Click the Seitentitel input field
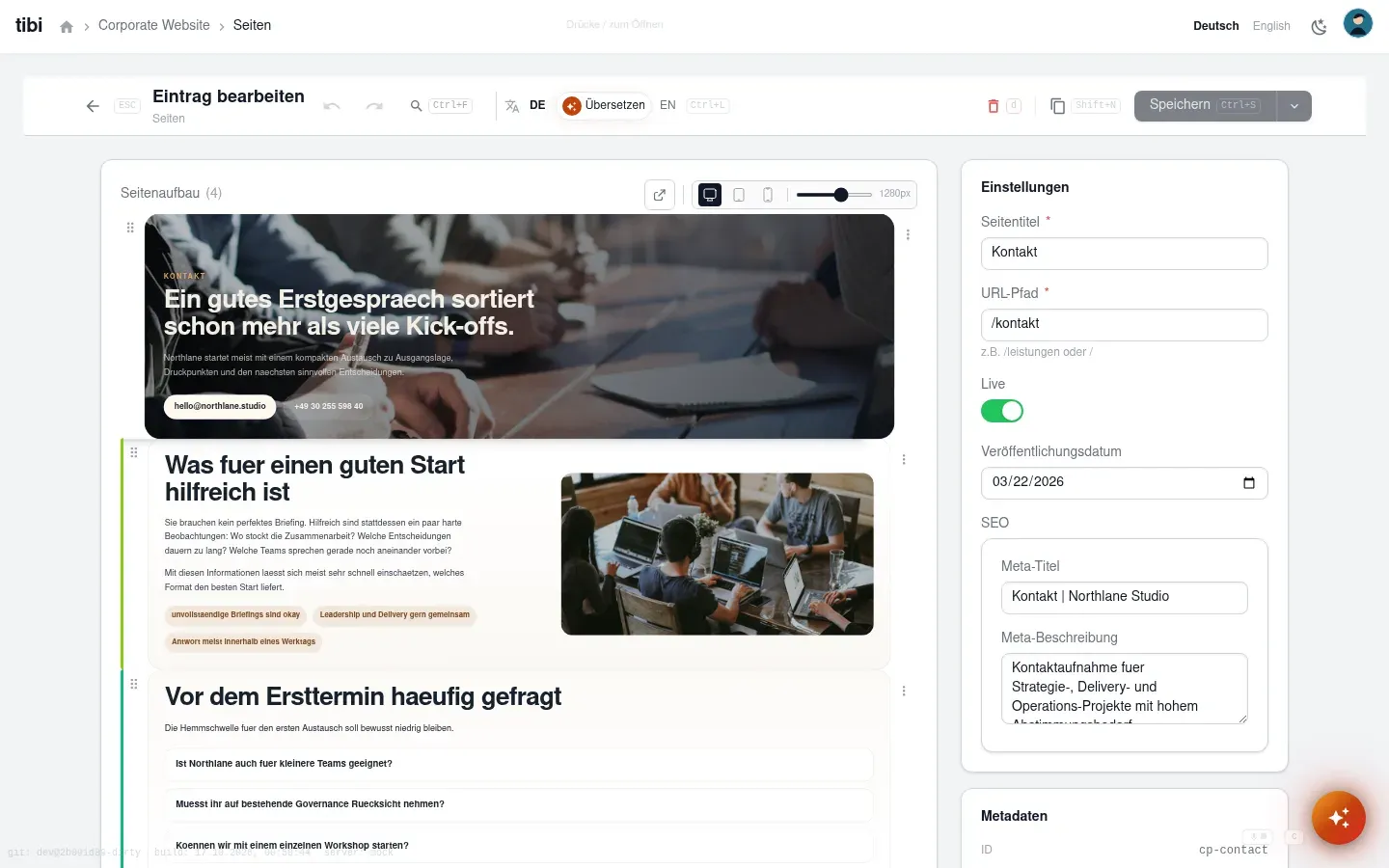 1125,254
